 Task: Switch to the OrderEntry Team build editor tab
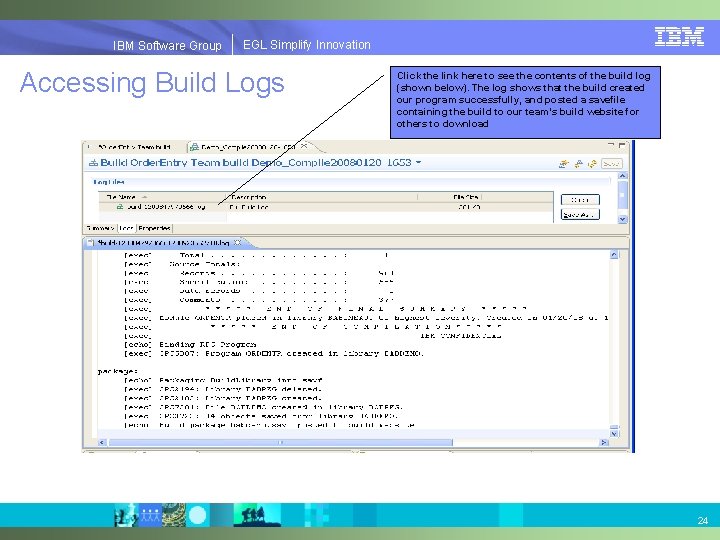(134, 147)
